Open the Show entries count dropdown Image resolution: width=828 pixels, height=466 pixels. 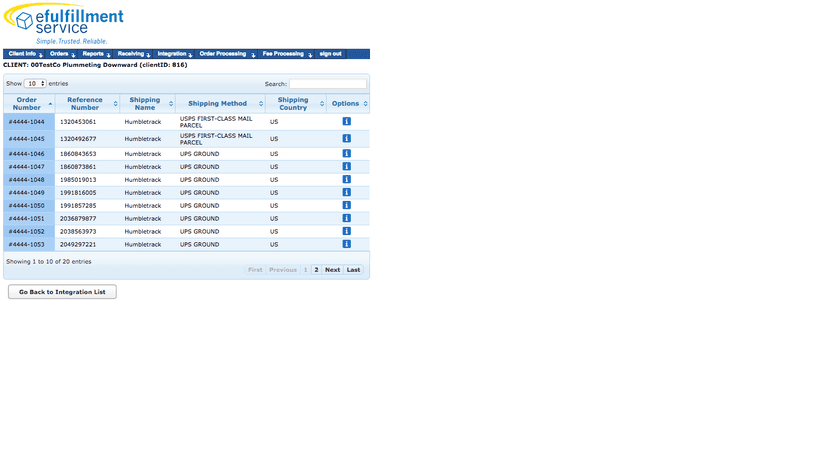[35, 83]
